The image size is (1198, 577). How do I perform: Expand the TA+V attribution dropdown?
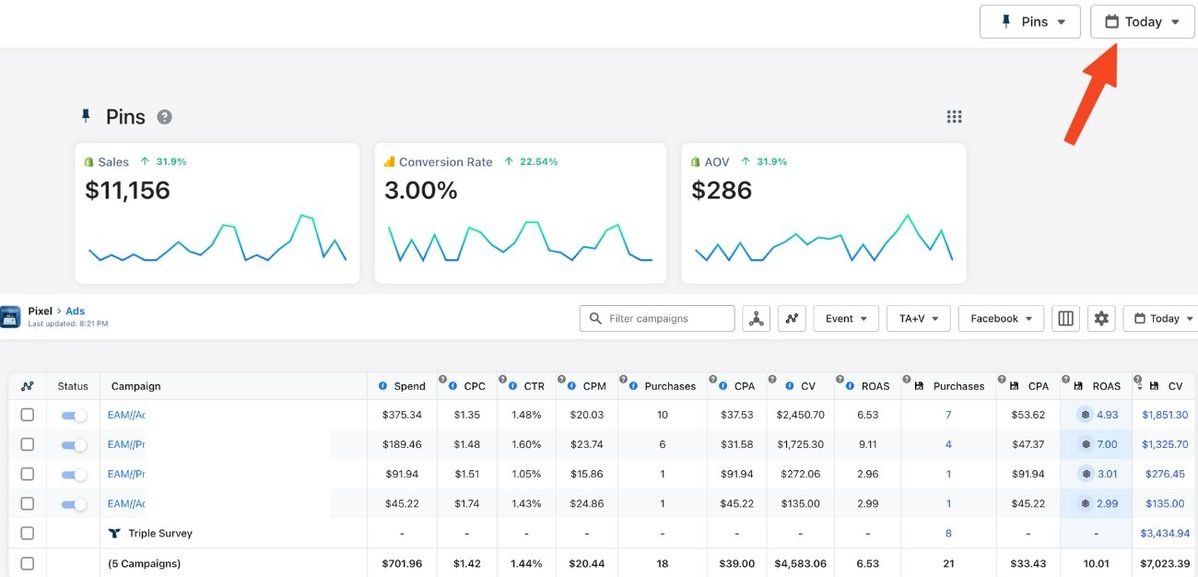tap(918, 319)
